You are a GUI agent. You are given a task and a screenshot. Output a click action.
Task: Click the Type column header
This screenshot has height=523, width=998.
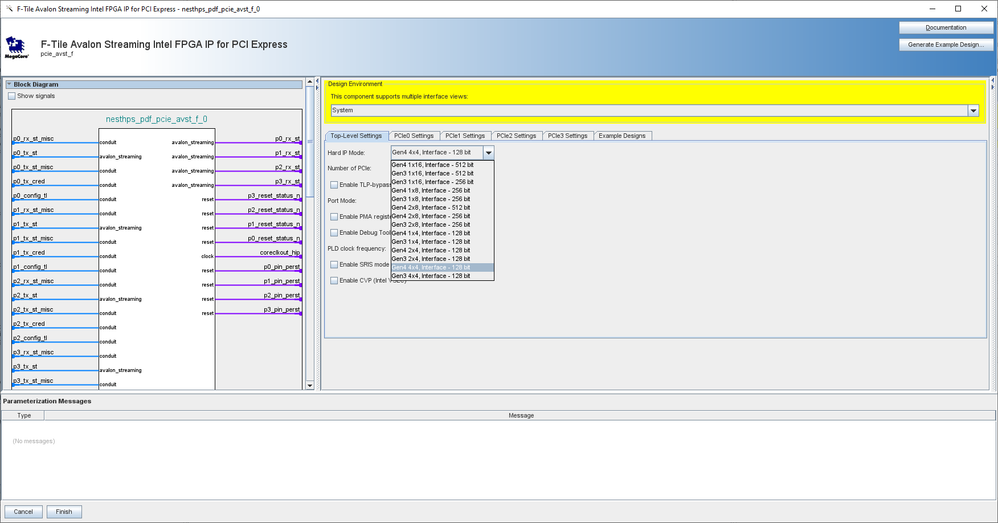(24, 415)
